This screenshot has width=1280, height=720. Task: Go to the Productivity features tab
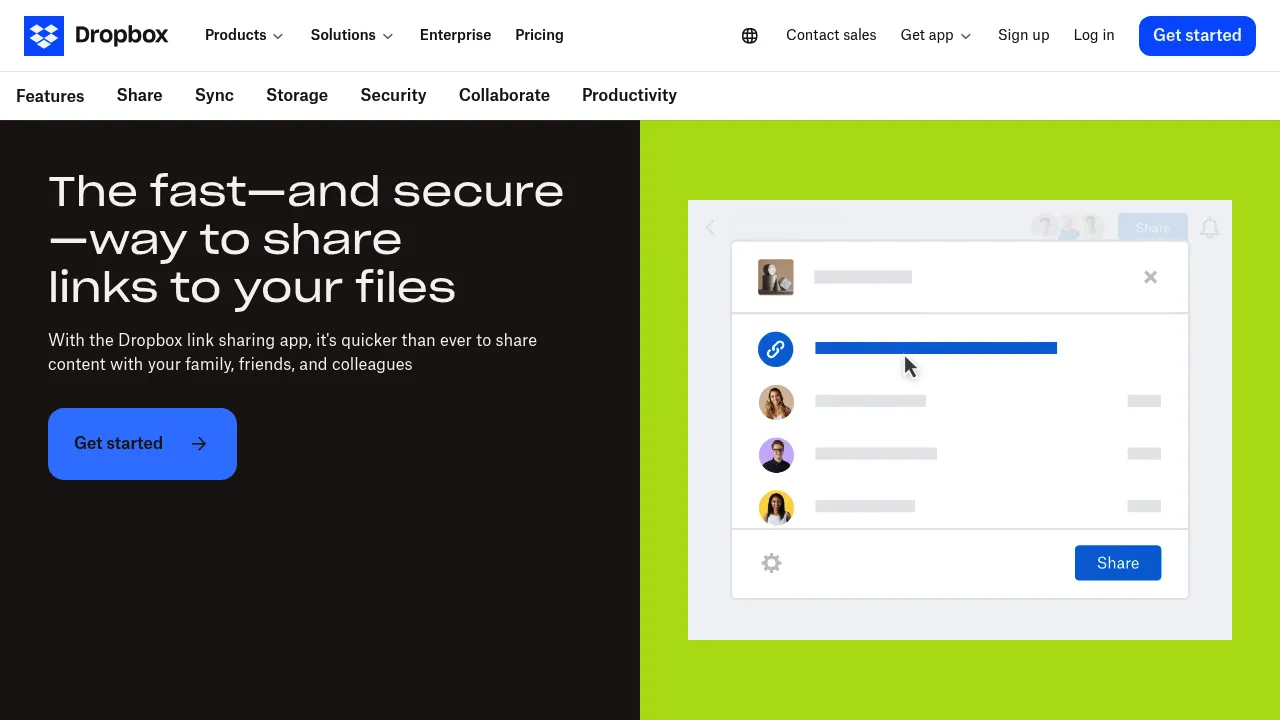629,95
